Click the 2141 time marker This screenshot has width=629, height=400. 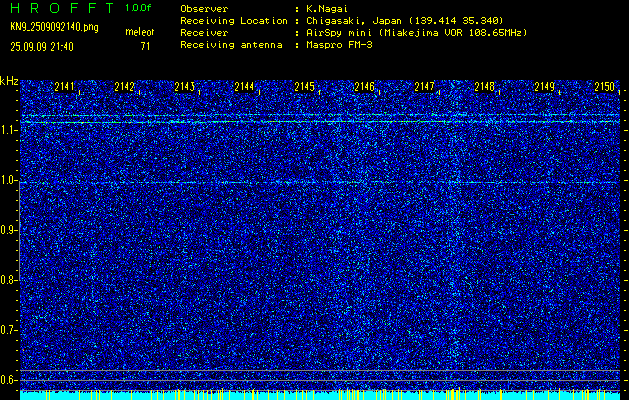click(65, 87)
